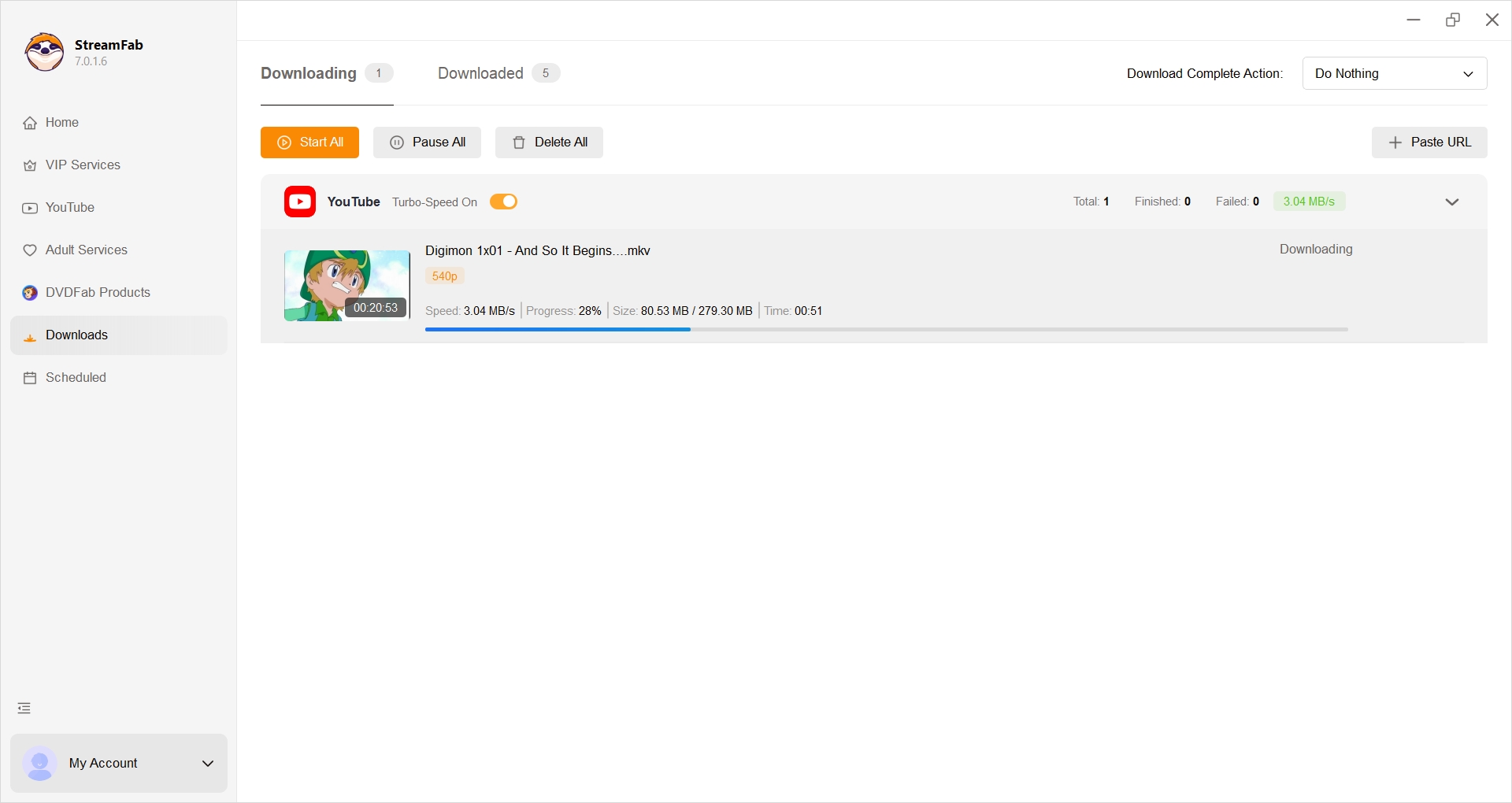Click the Digimon episode thumbnail
Image resolution: width=1512 pixels, height=803 pixels.
point(346,285)
